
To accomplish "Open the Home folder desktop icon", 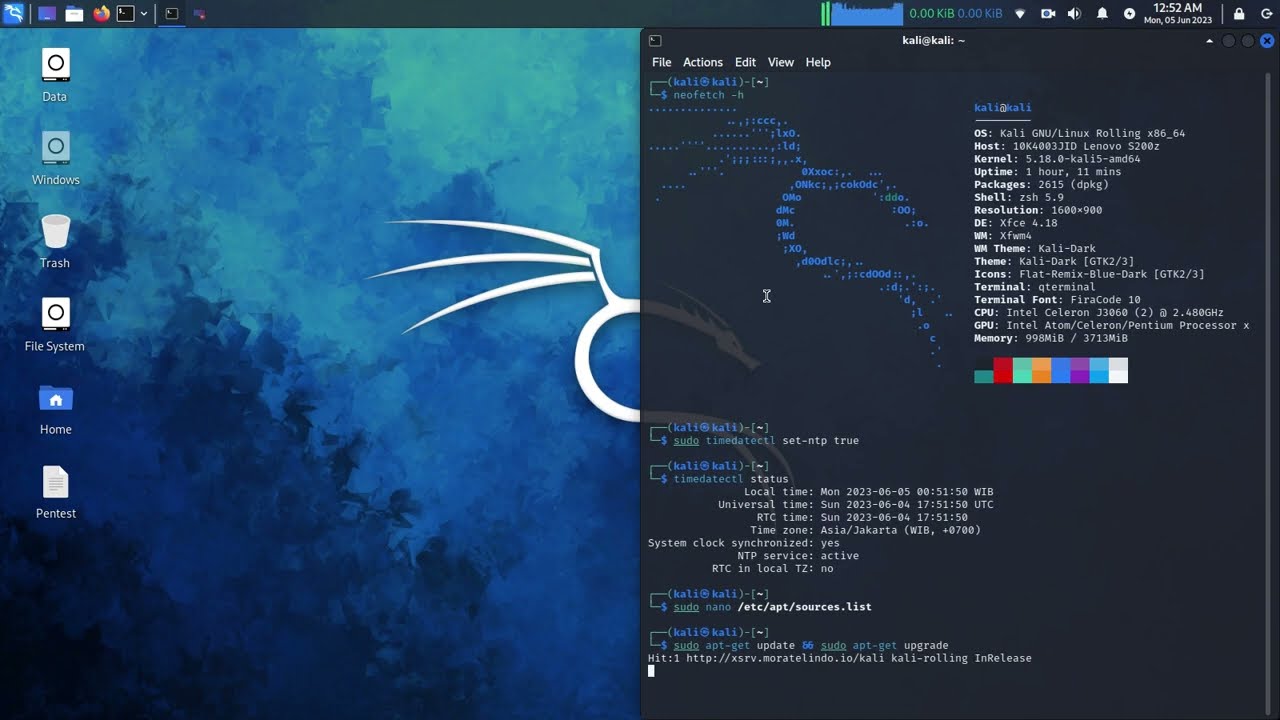I will point(55,410).
